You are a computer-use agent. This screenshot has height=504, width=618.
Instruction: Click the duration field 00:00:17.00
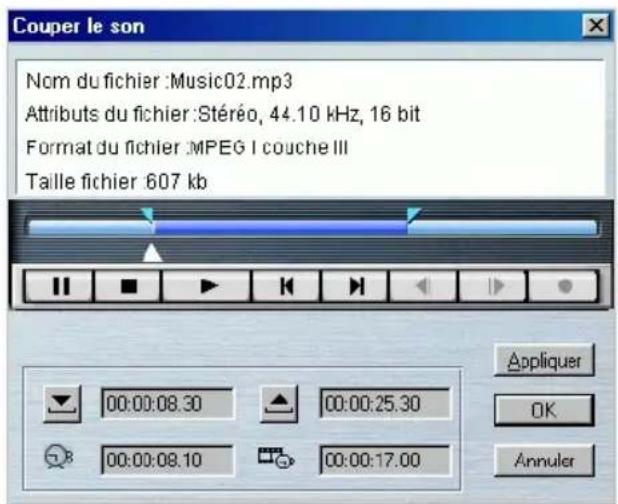tap(385, 460)
